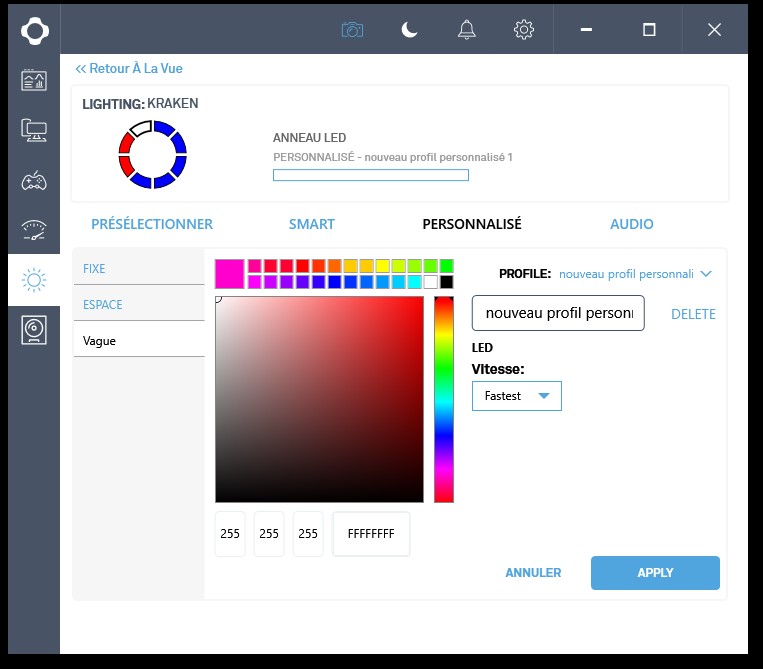This screenshot has width=763, height=669.
Task: Select the ESPACE lighting mode
Action: click(102, 305)
